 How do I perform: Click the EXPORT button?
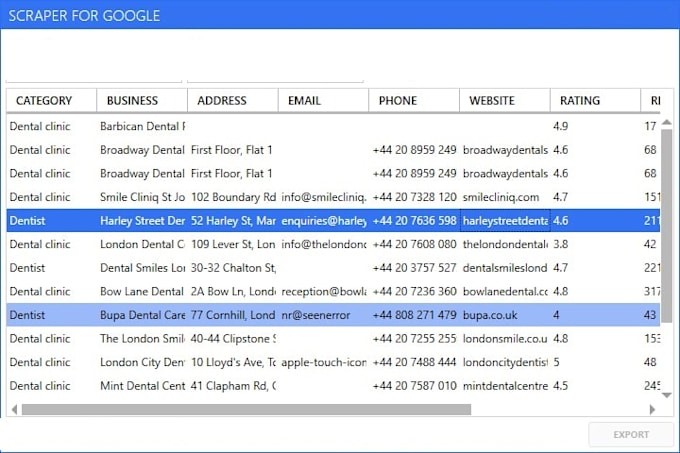631,434
